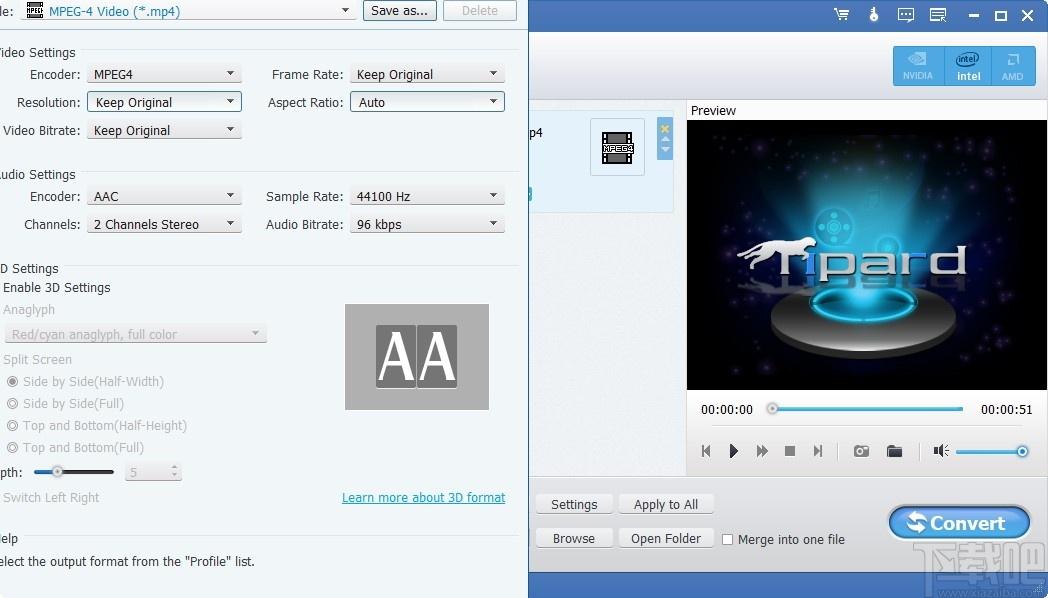
Task: Click the MPEG4 format thumbnail in file list
Action: (617, 147)
